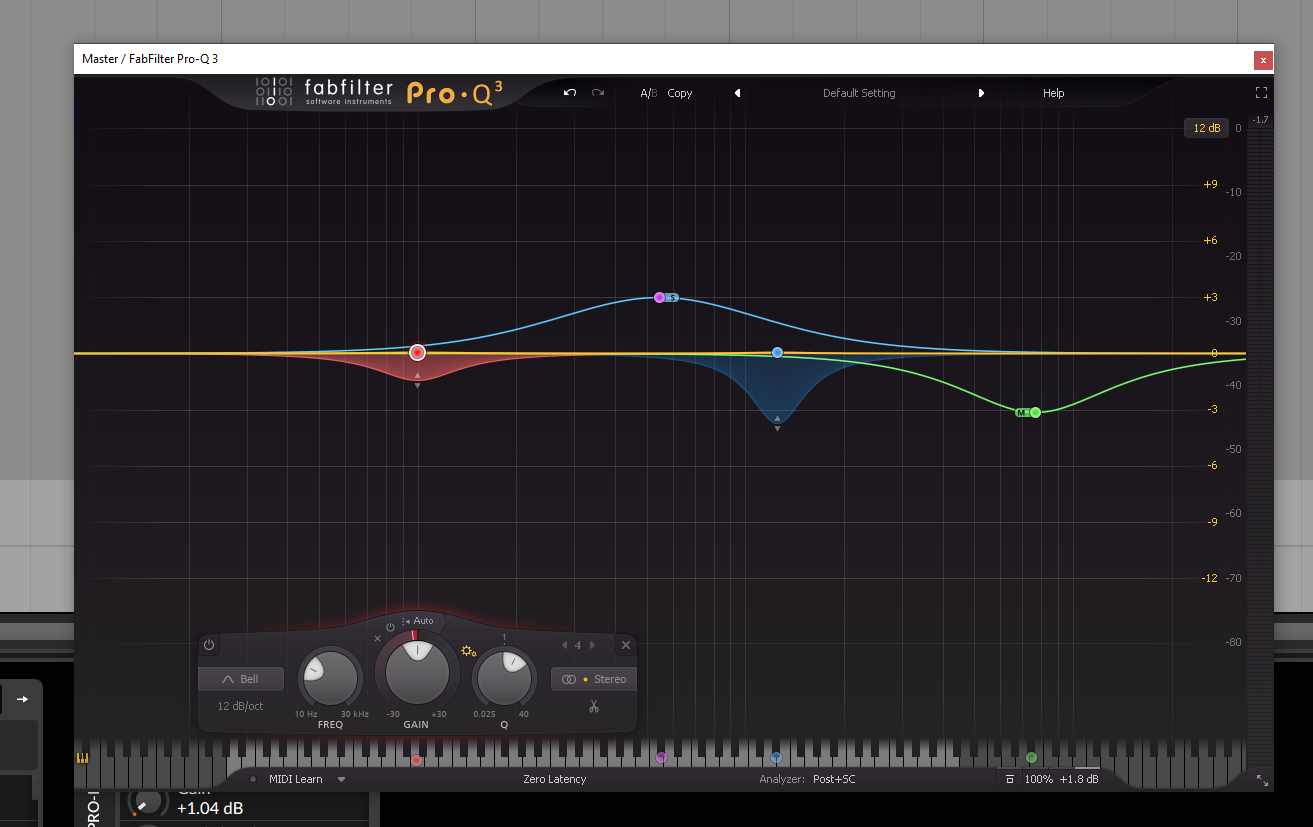Click the Copy button
Viewport: 1313px width, 827px height.
pos(680,93)
